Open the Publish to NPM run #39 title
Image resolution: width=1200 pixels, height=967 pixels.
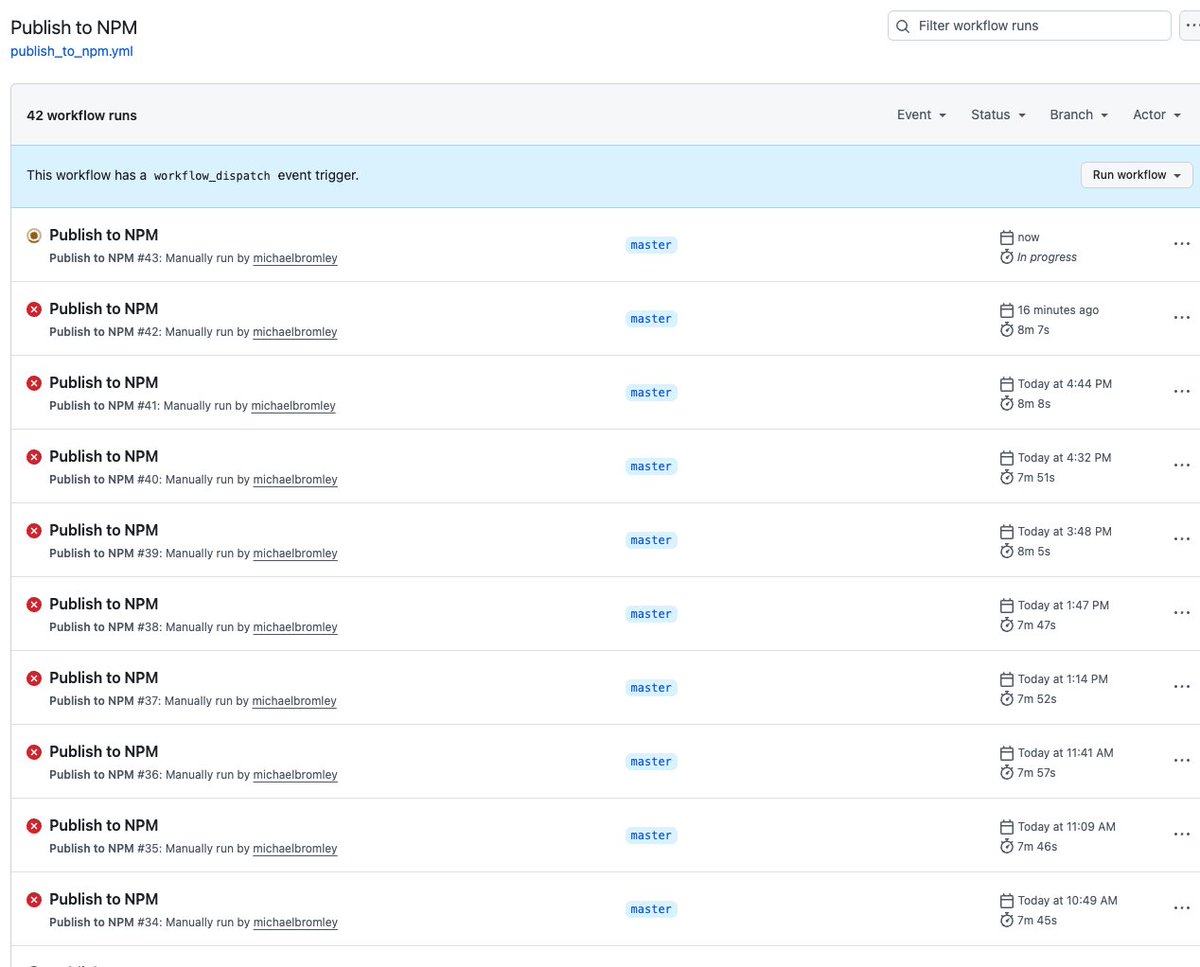pyautogui.click(x=104, y=530)
